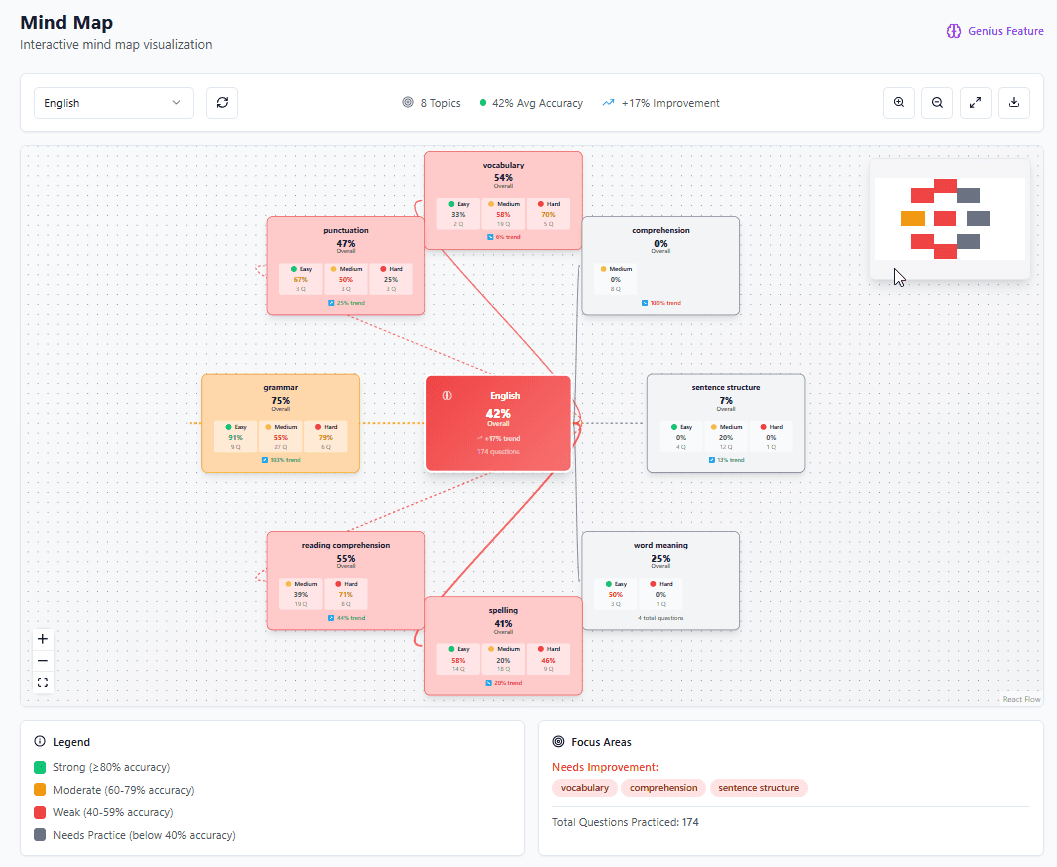Screen dimensions: 1057x867
Task: Refresh the mind map with the refresh icon
Action: point(221,102)
